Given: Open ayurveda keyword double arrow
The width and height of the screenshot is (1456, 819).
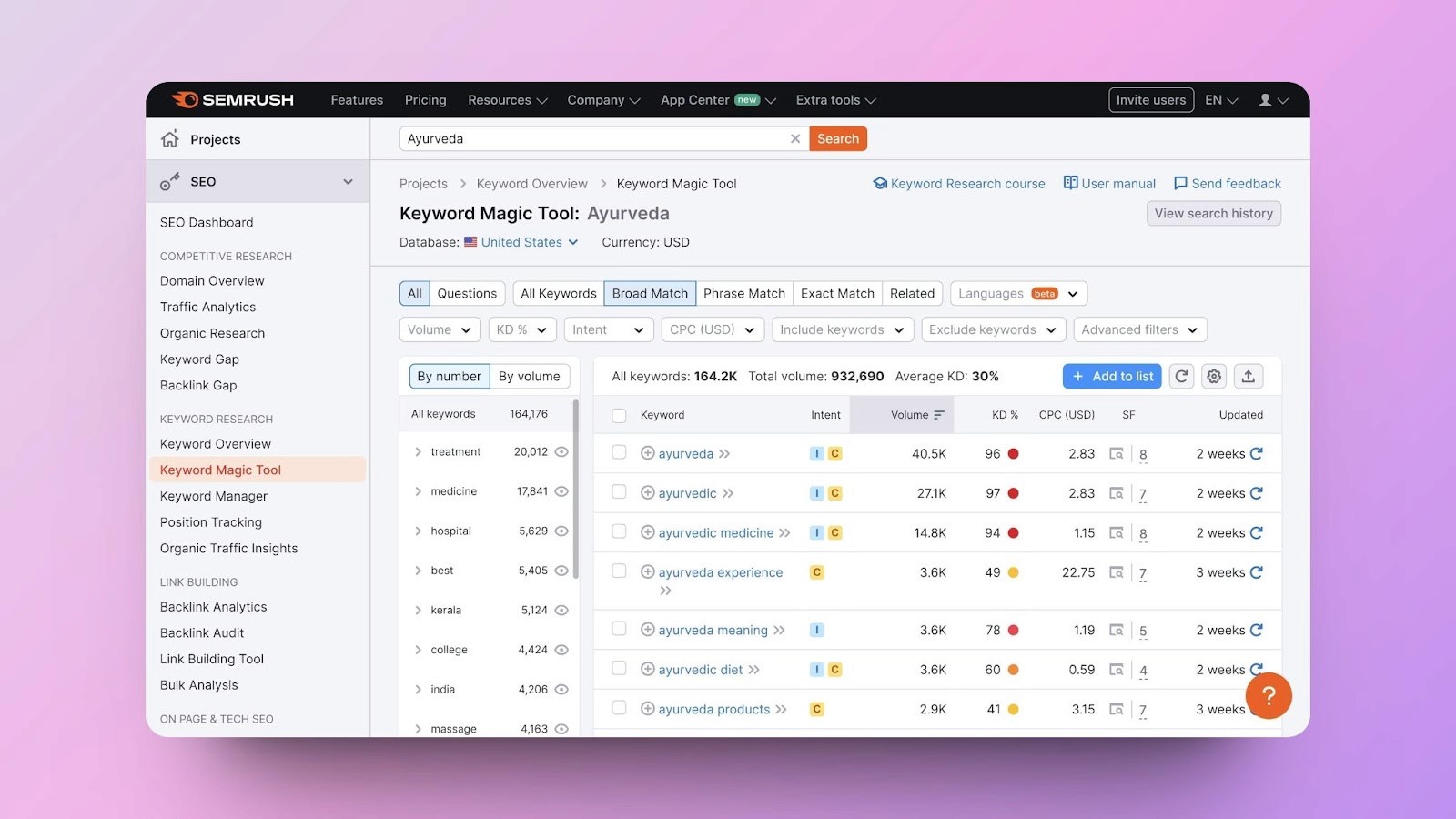Looking at the screenshot, I should (x=724, y=453).
